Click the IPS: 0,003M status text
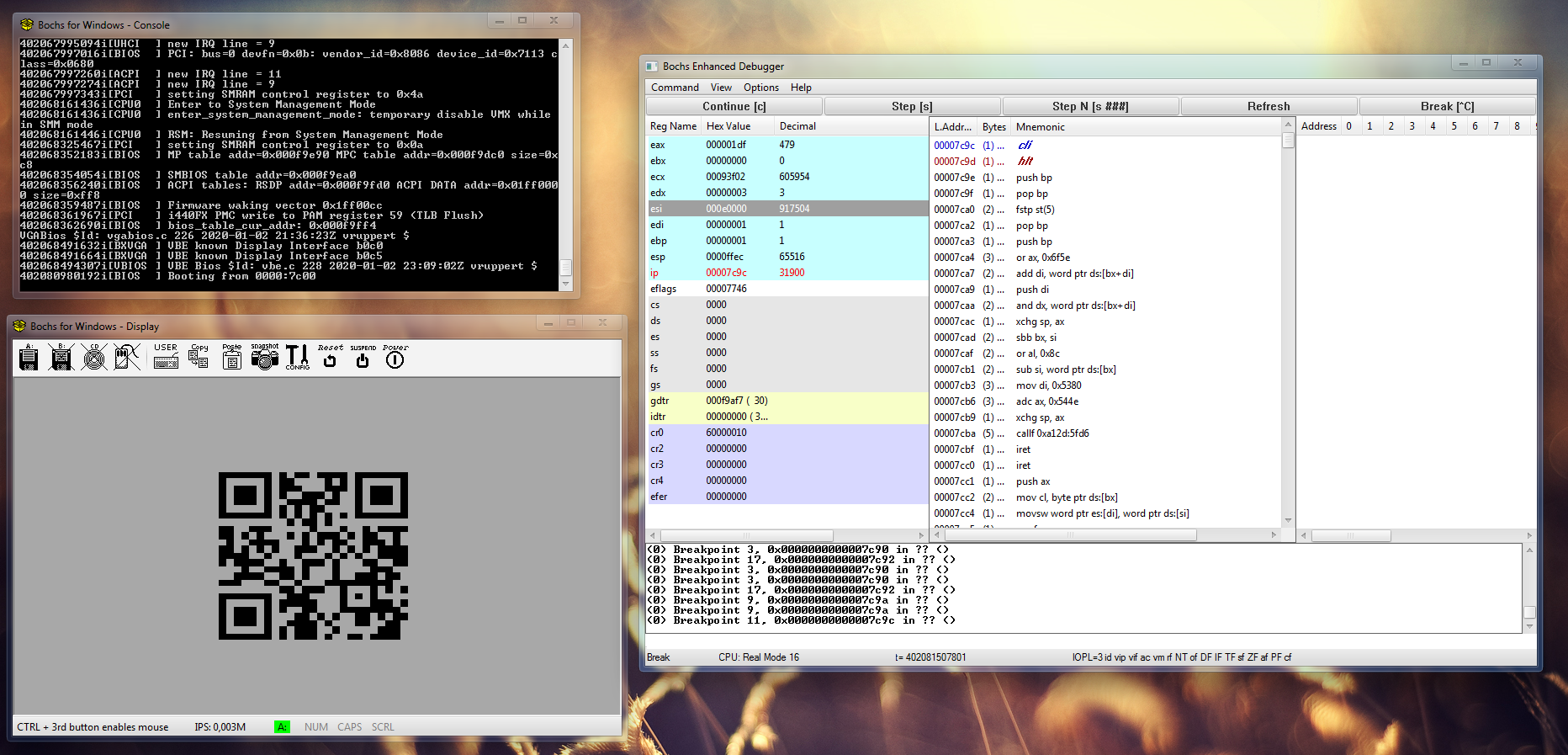1568x755 pixels. coord(220,726)
